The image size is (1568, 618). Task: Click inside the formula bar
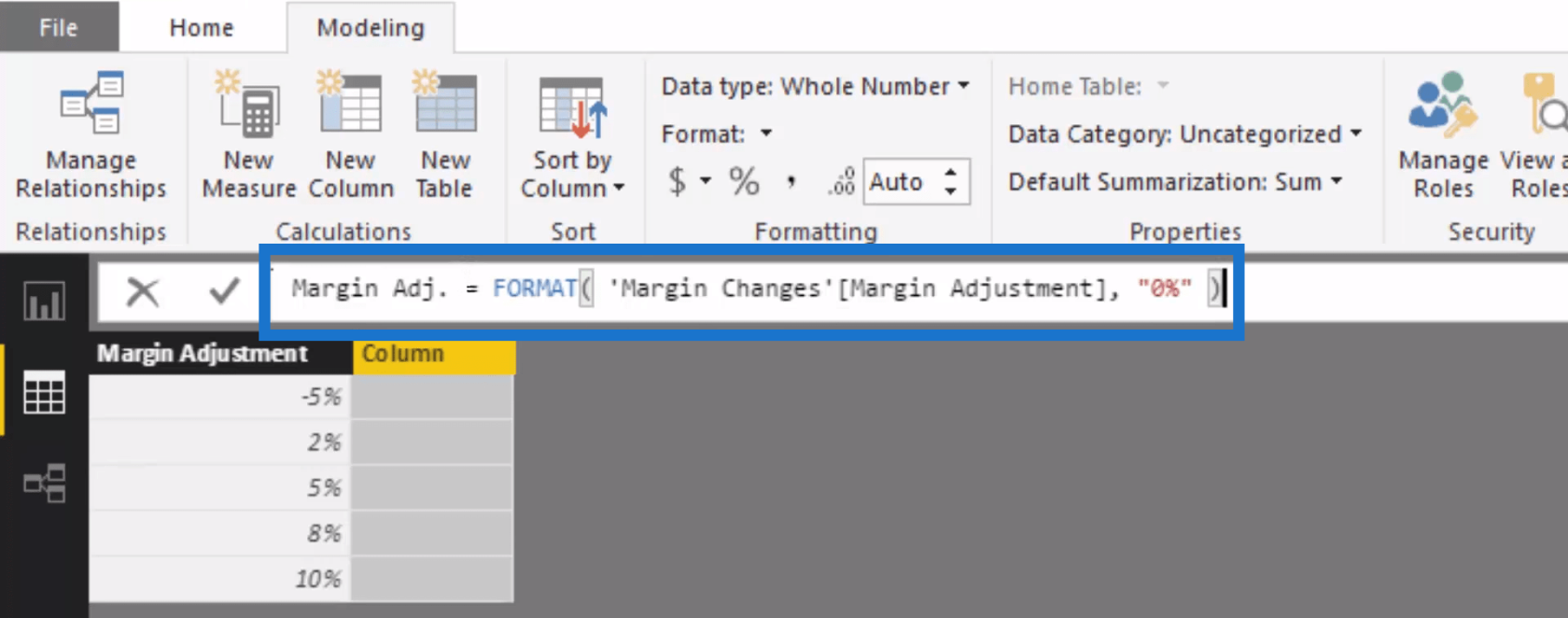751,290
